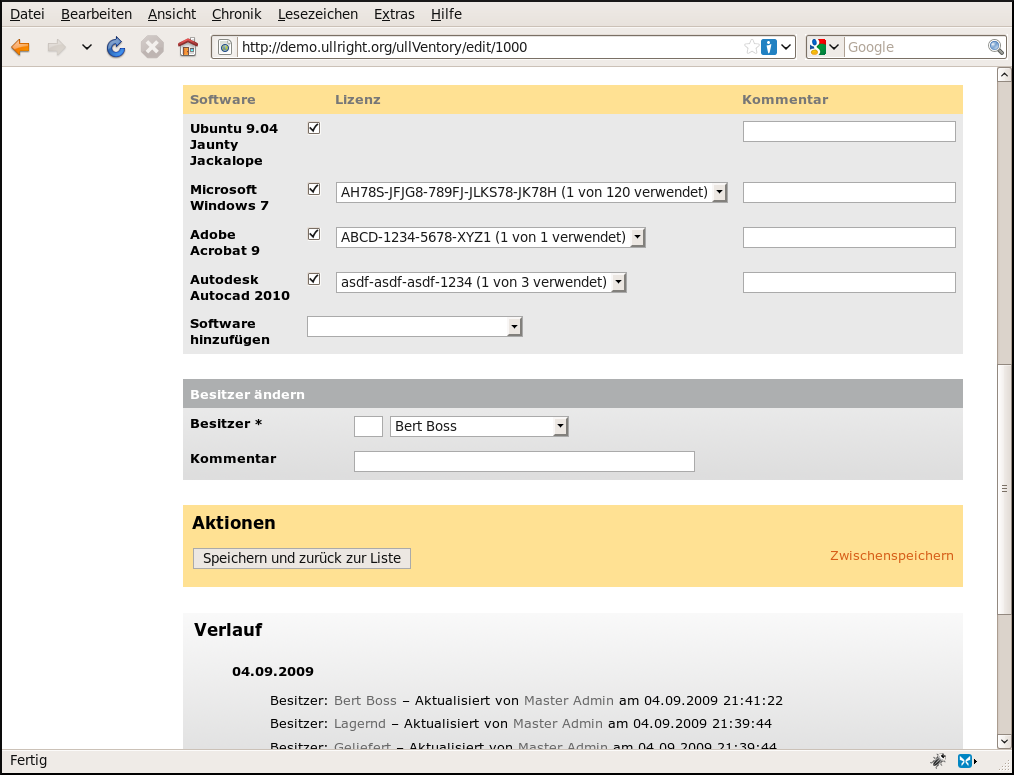Screen dimensions: 1014x775
Task: Click the Reload page icon
Action: click(x=116, y=47)
